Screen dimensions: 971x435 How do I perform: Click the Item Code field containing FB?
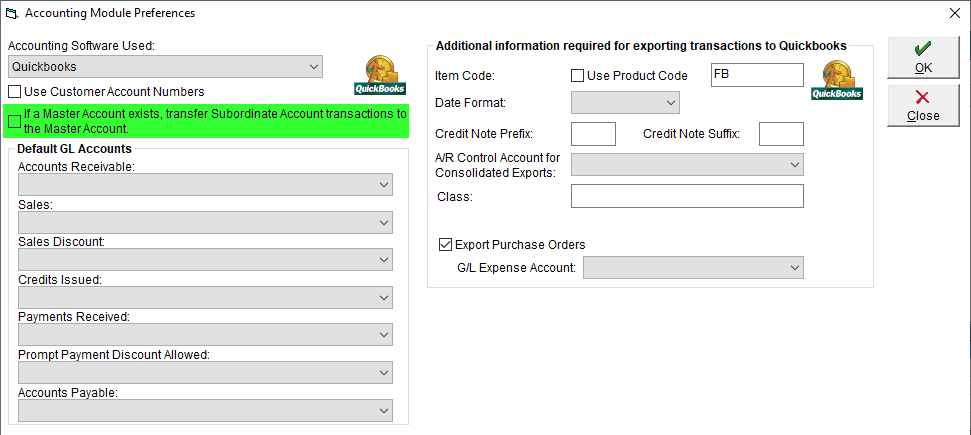pos(757,75)
